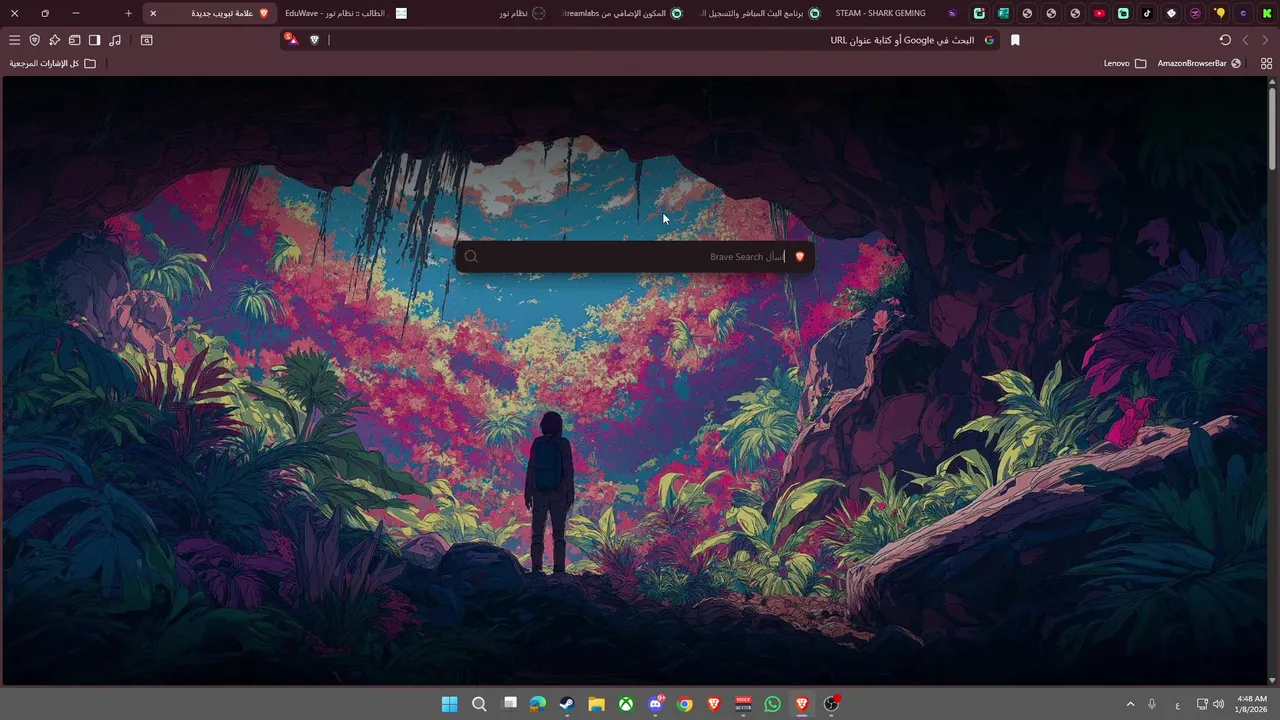Open Windows Search from the taskbar
This screenshot has width=1280, height=720.
(479, 704)
